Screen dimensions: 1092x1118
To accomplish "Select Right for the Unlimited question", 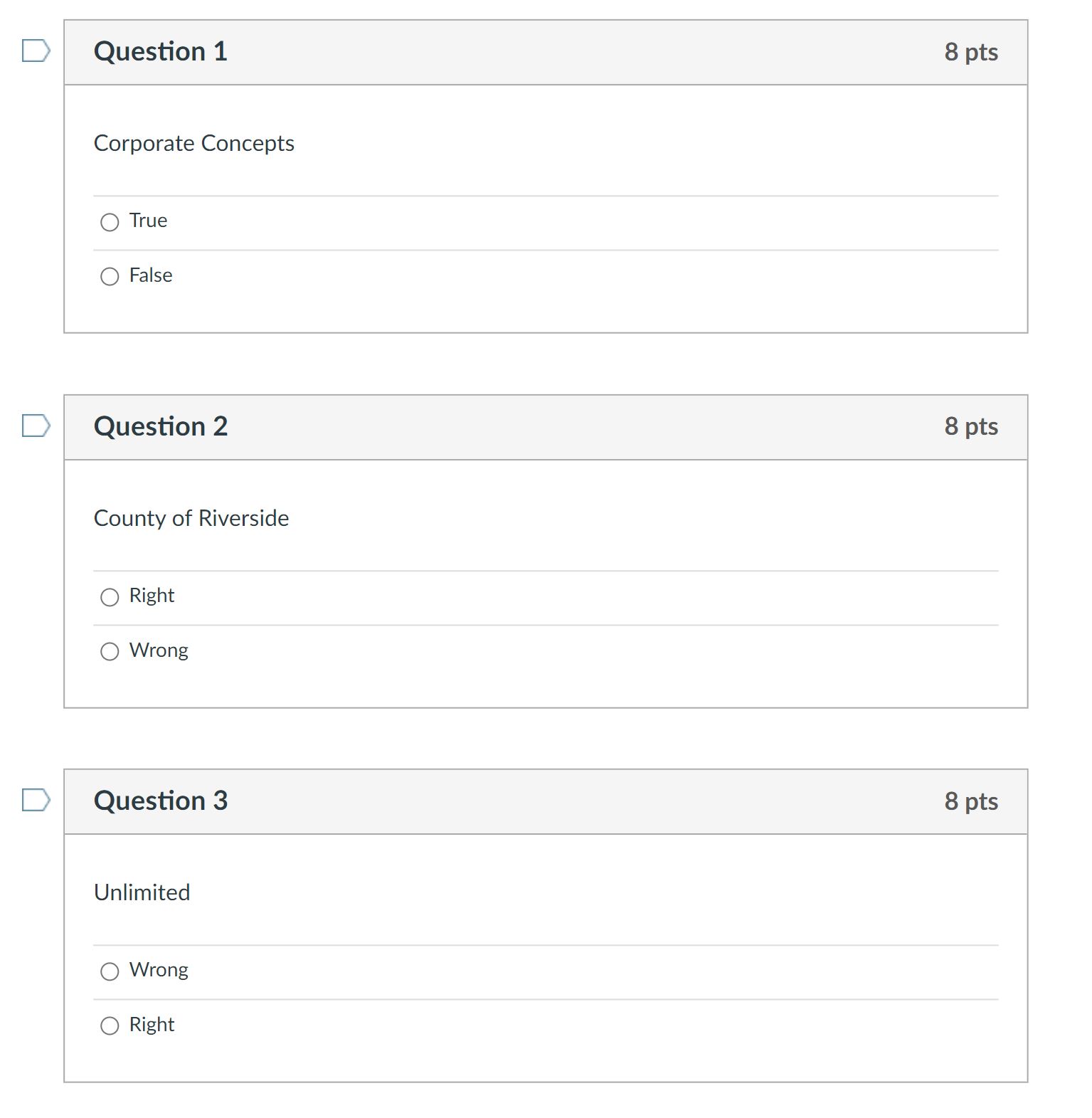I will point(110,1025).
